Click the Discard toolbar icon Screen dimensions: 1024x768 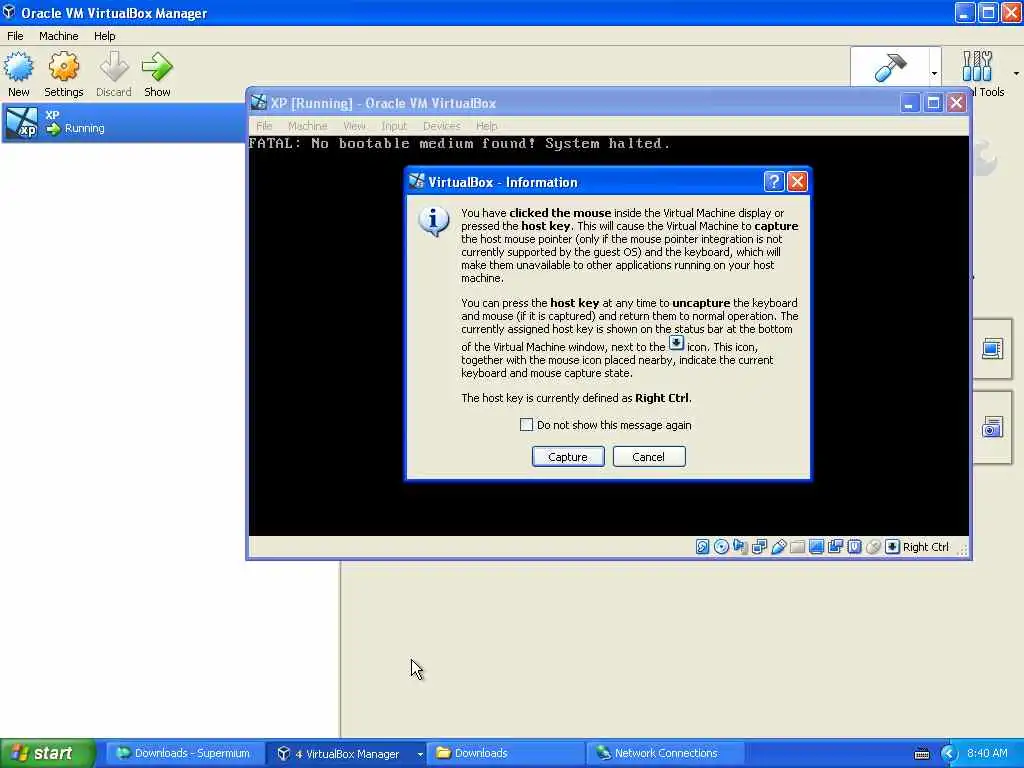[x=114, y=74]
